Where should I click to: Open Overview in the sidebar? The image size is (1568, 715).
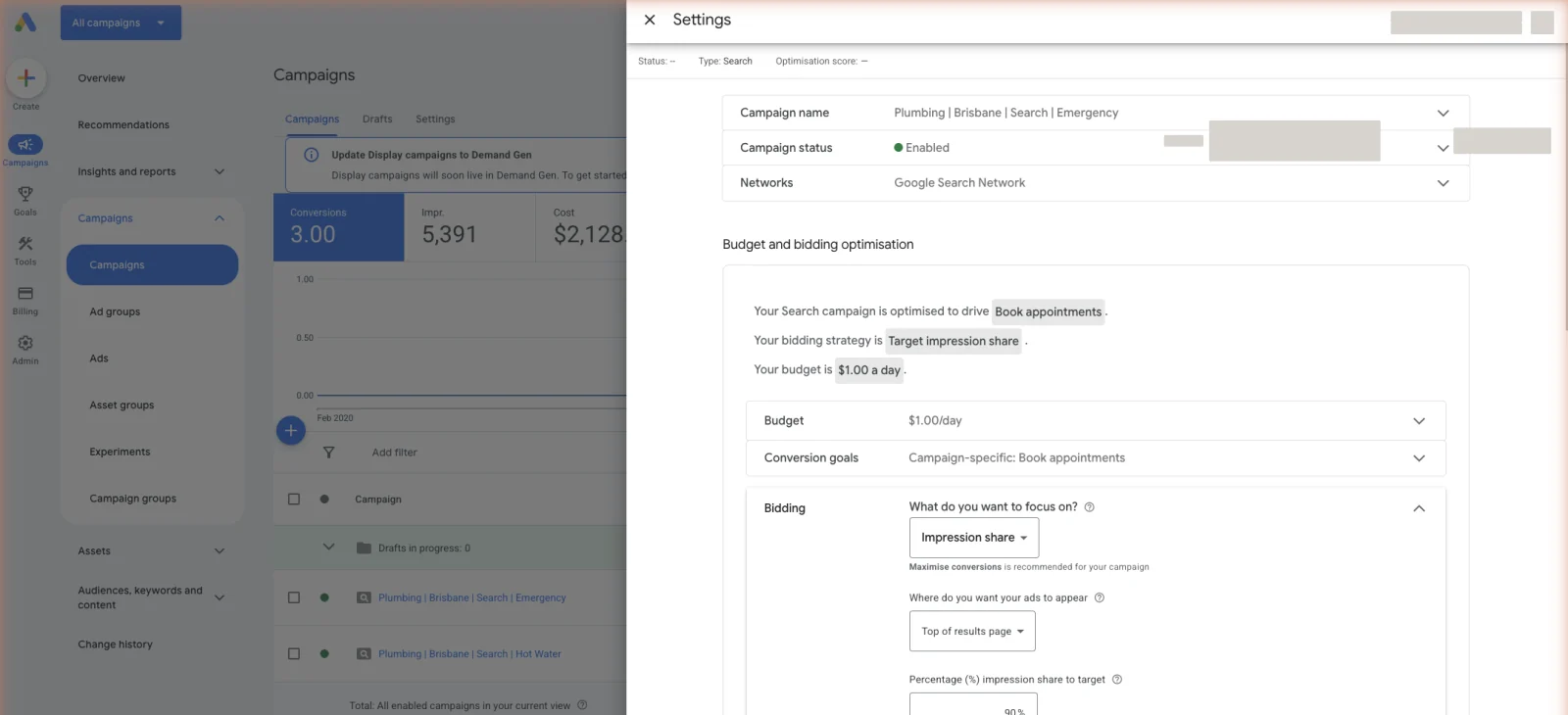102,78
